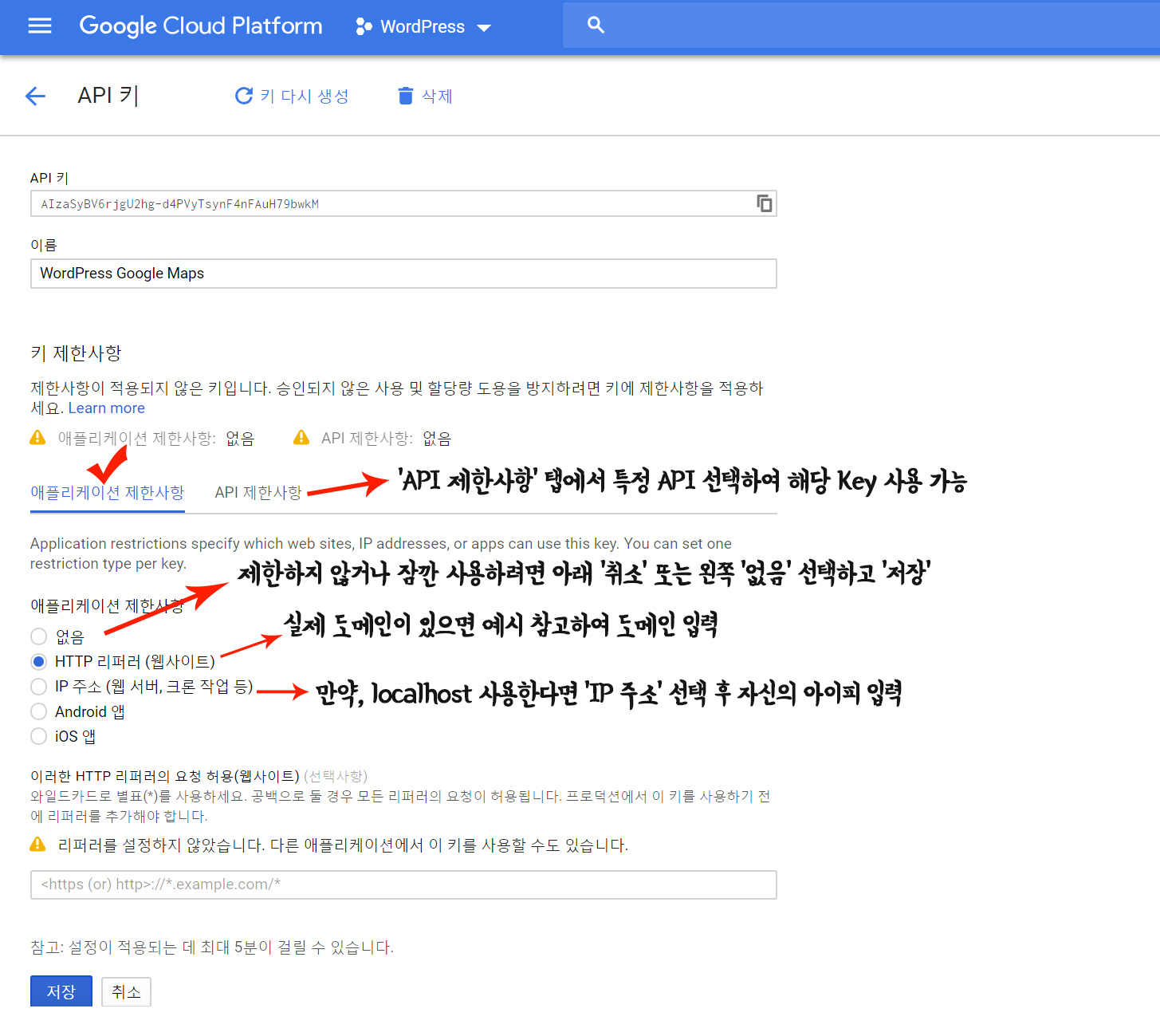Click the regenerate key refresh icon

tap(244, 96)
